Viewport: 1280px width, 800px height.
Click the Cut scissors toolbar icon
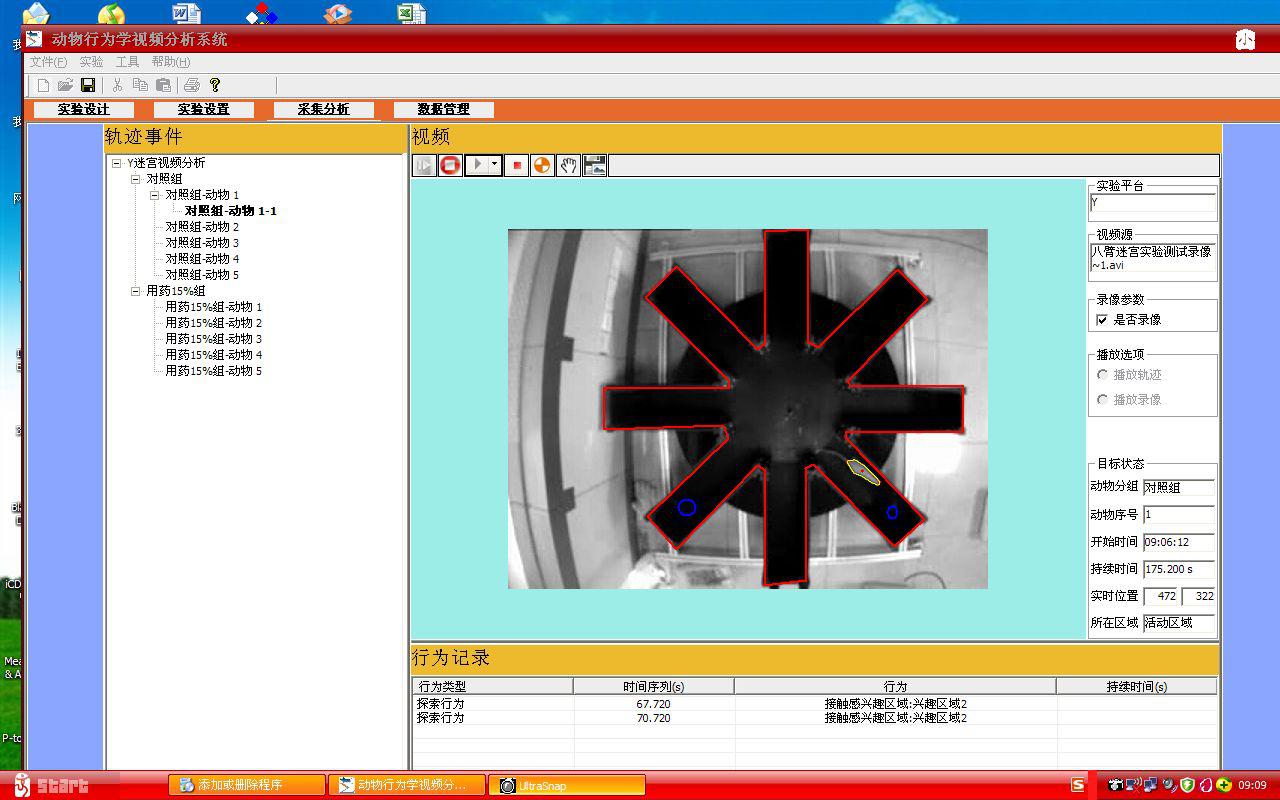pos(118,86)
